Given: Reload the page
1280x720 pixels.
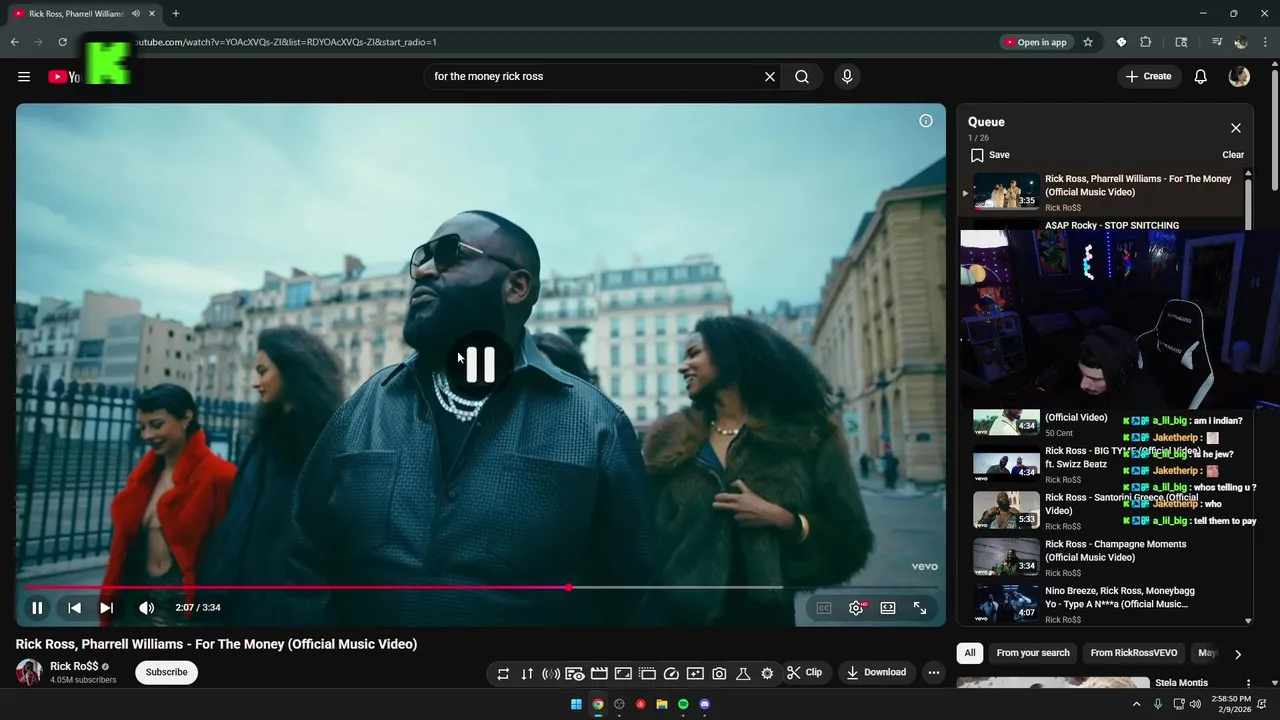Looking at the screenshot, I should tap(62, 42).
